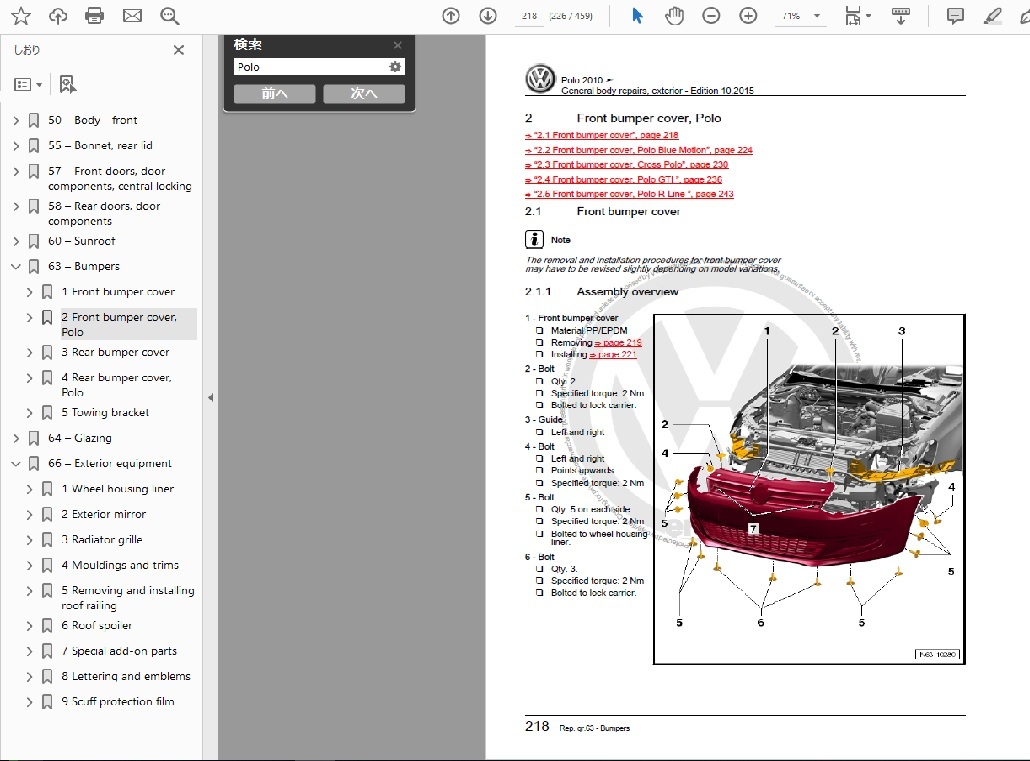Select the arrow selection tool
The width and height of the screenshot is (1030, 761).
click(637, 16)
